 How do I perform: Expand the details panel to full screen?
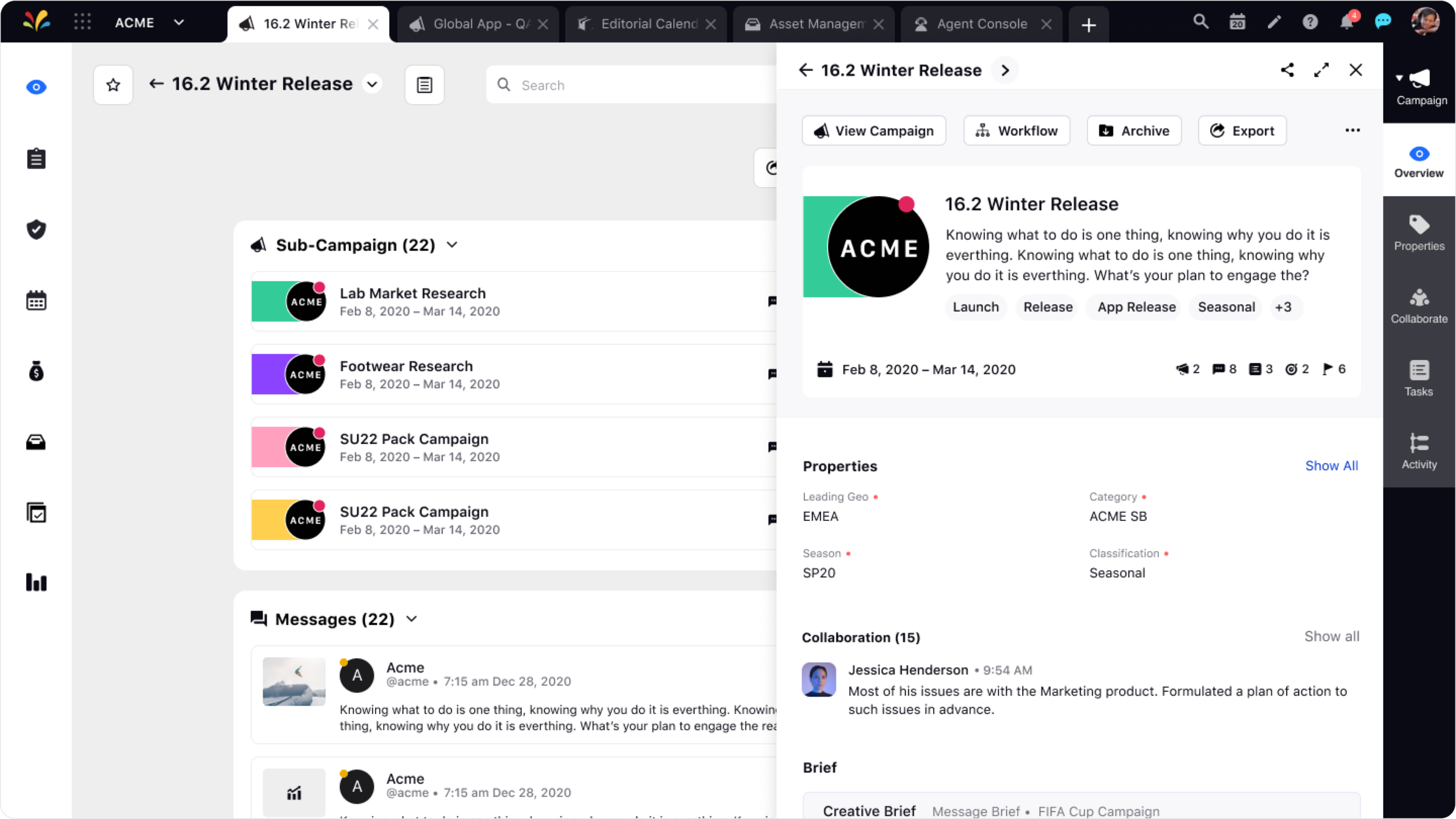click(x=1321, y=70)
